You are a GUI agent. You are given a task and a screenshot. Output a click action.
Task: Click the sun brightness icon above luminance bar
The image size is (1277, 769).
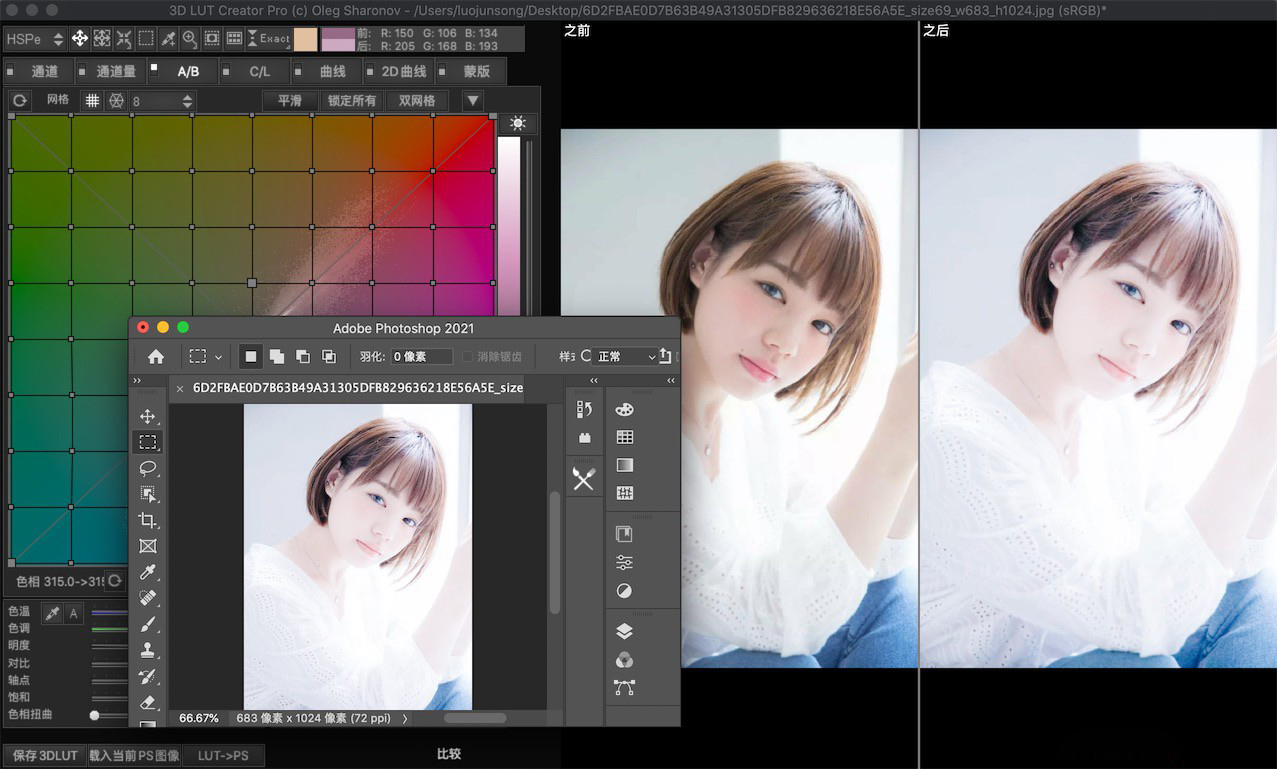pos(517,123)
